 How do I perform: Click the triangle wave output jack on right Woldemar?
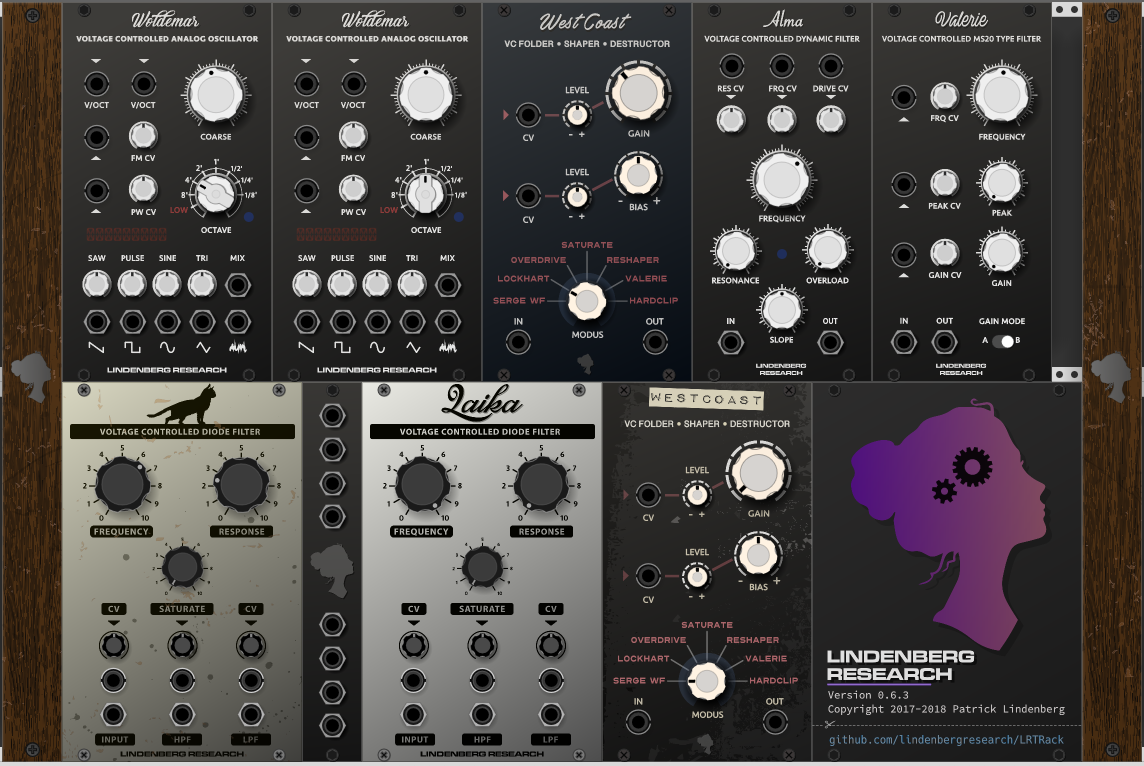point(412,322)
